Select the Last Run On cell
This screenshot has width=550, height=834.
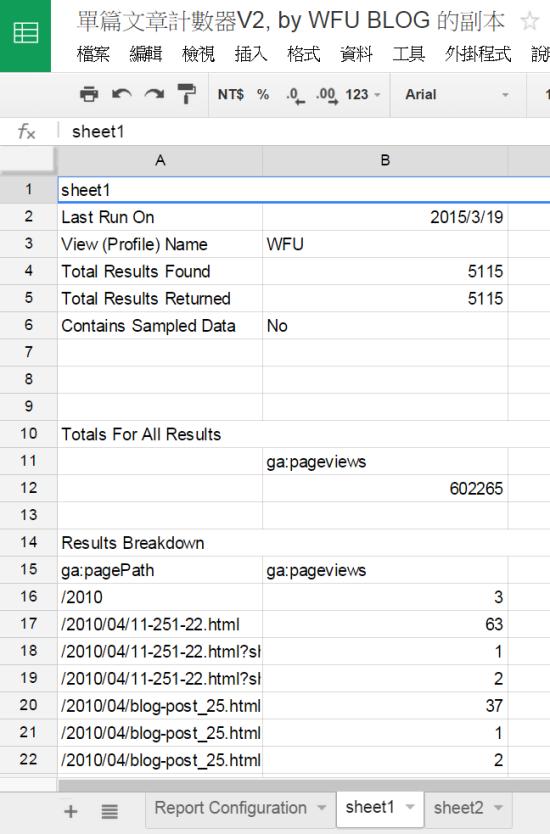point(160,217)
